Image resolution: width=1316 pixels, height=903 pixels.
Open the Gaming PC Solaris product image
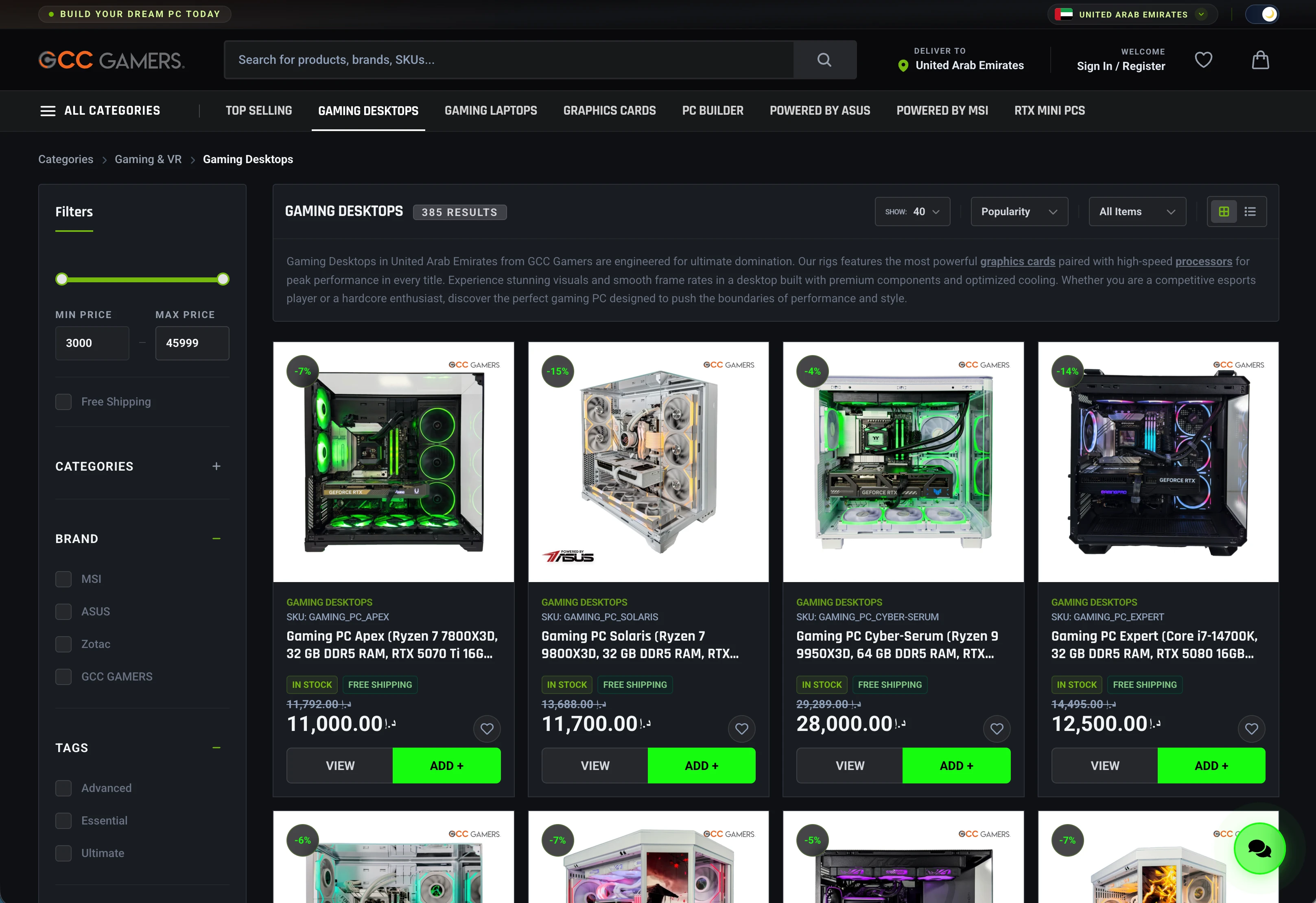648,462
